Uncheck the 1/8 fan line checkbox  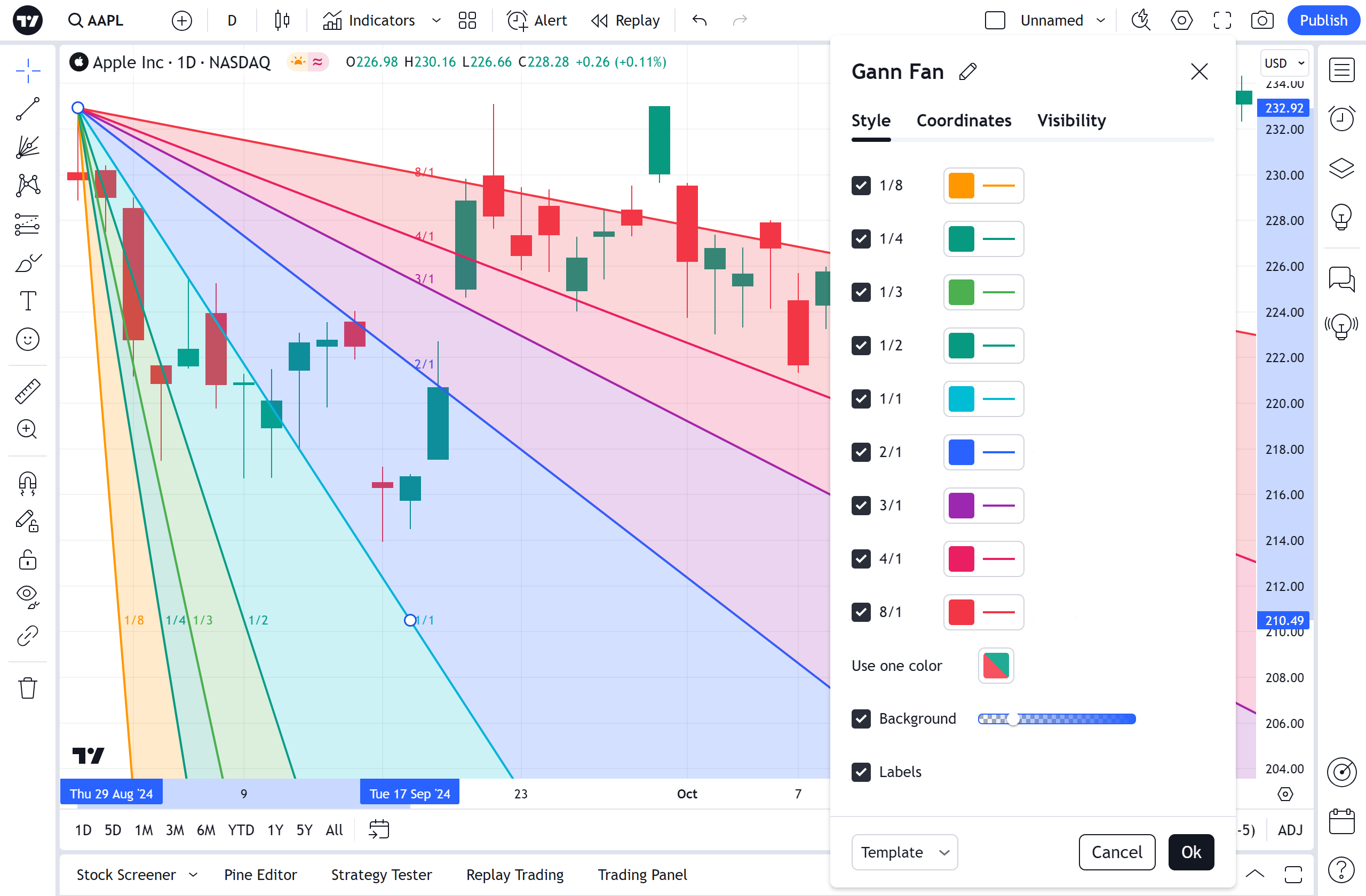tap(861, 185)
